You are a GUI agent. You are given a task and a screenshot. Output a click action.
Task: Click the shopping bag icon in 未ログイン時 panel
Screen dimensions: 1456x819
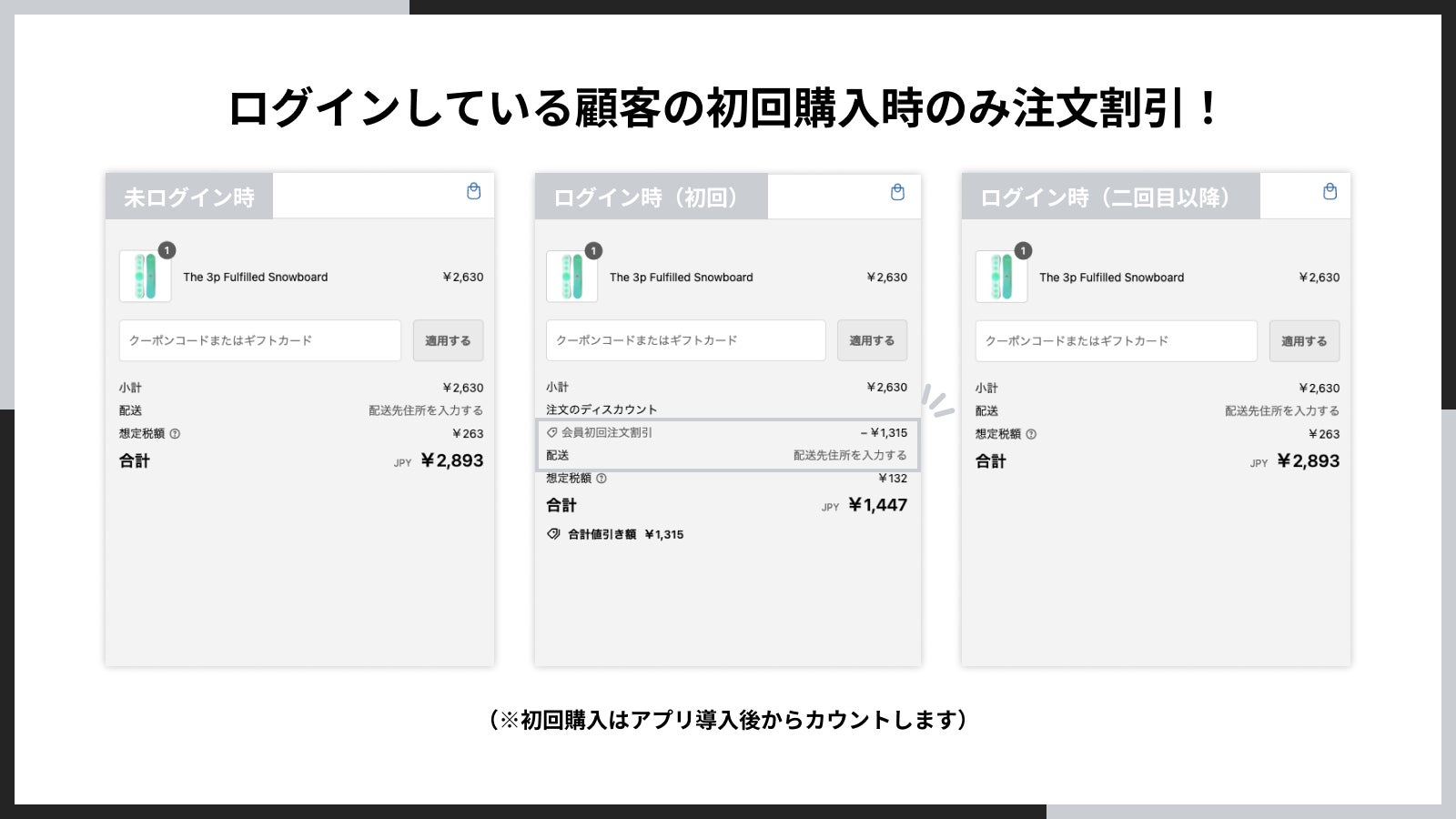pos(473,191)
